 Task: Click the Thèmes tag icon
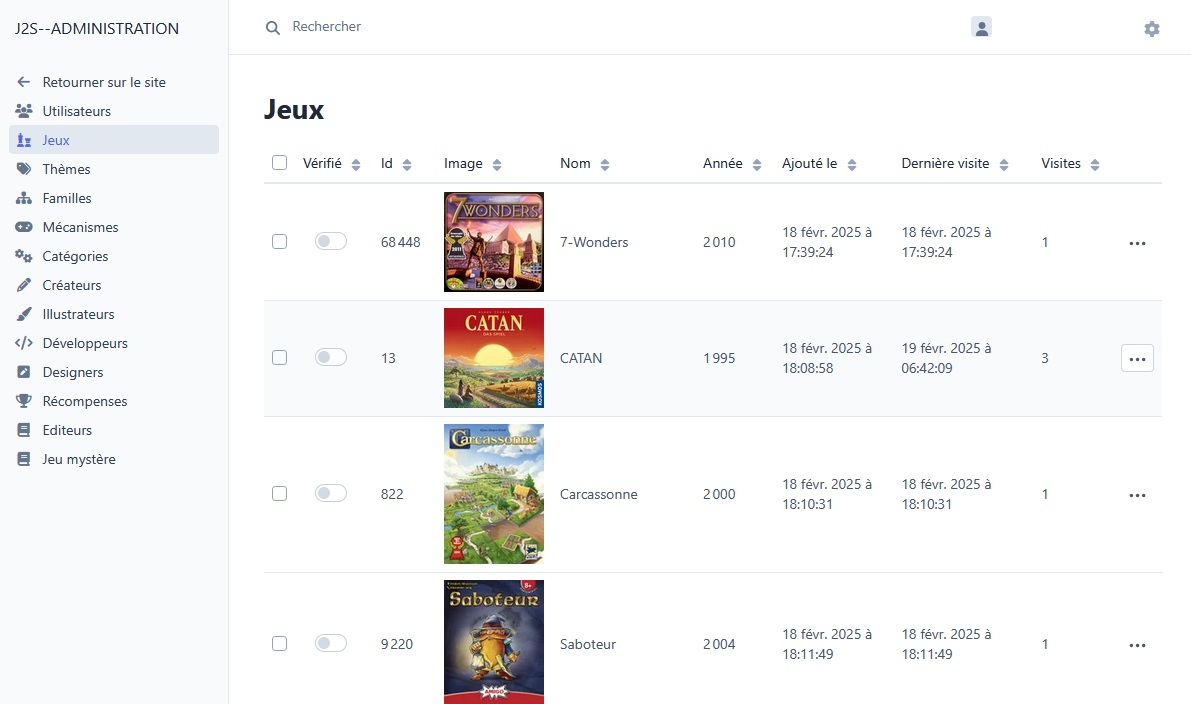(x=23, y=169)
